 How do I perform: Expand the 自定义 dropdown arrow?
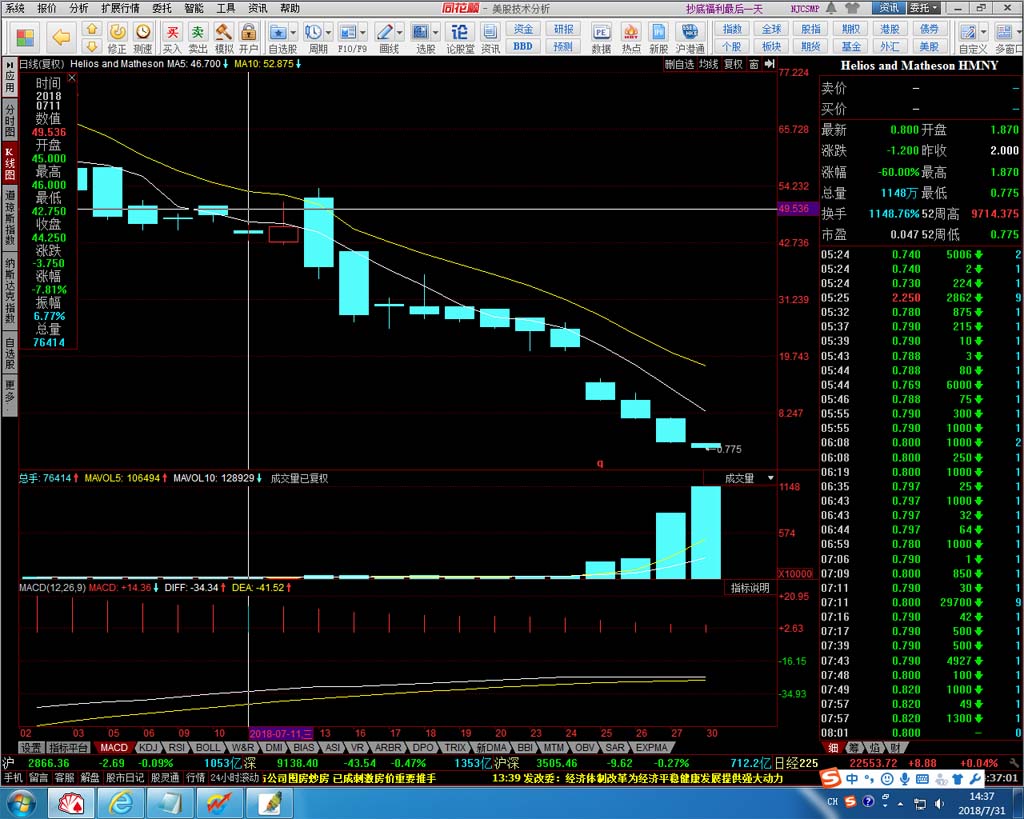pos(983,32)
